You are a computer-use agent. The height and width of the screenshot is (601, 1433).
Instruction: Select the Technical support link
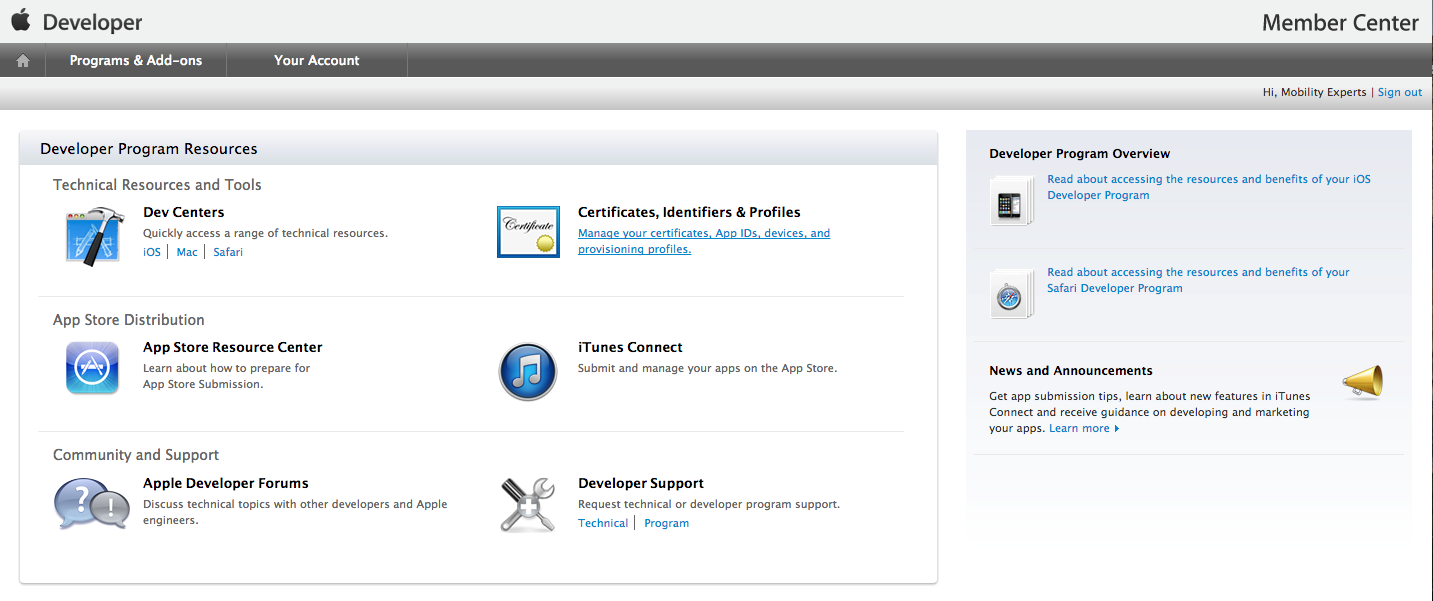(603, 523)
